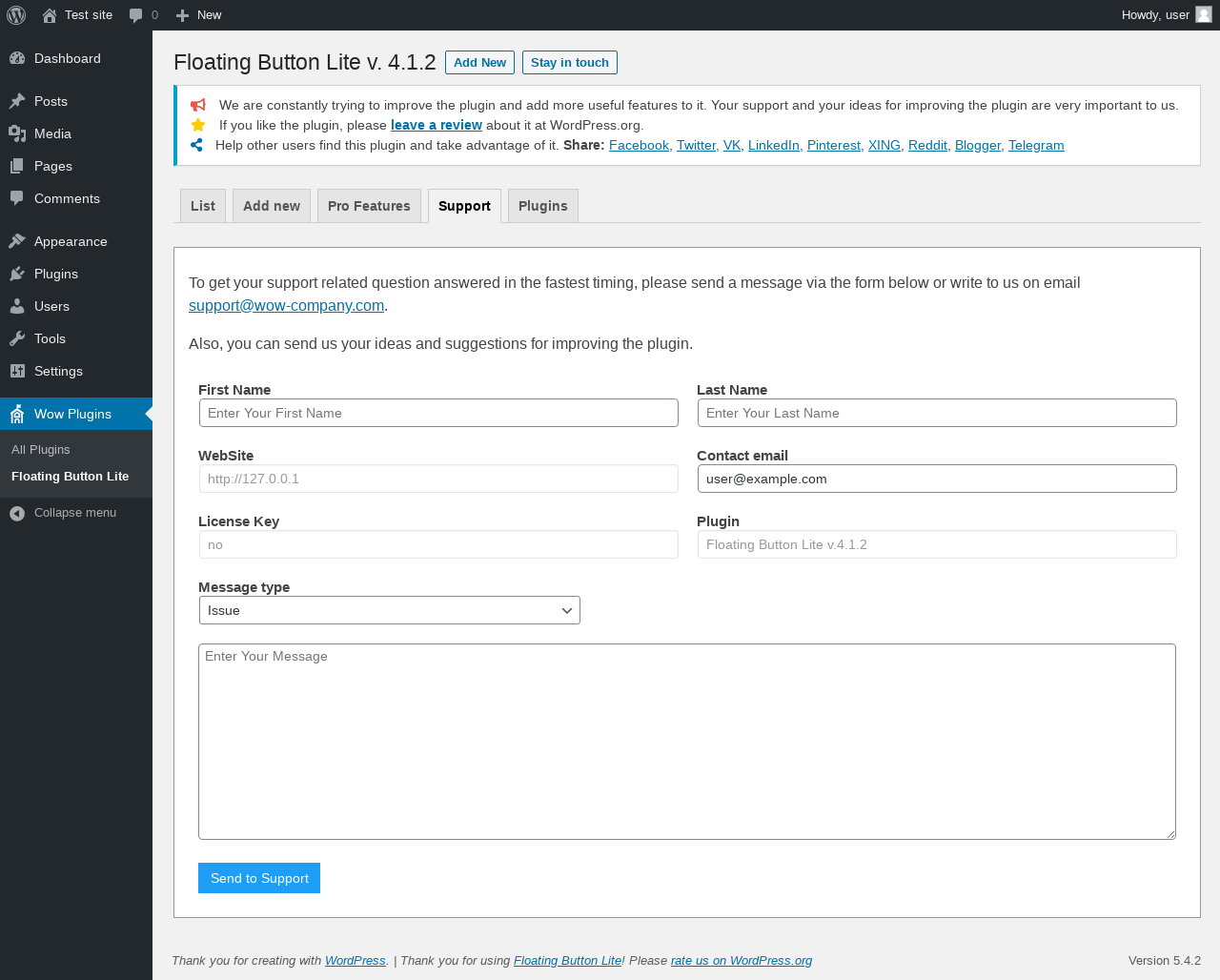The width and height of the screenshot is (1220, 980).
Task: Click the Dashboard gauge icon in sidebar
Action: [x=17, y=58]
